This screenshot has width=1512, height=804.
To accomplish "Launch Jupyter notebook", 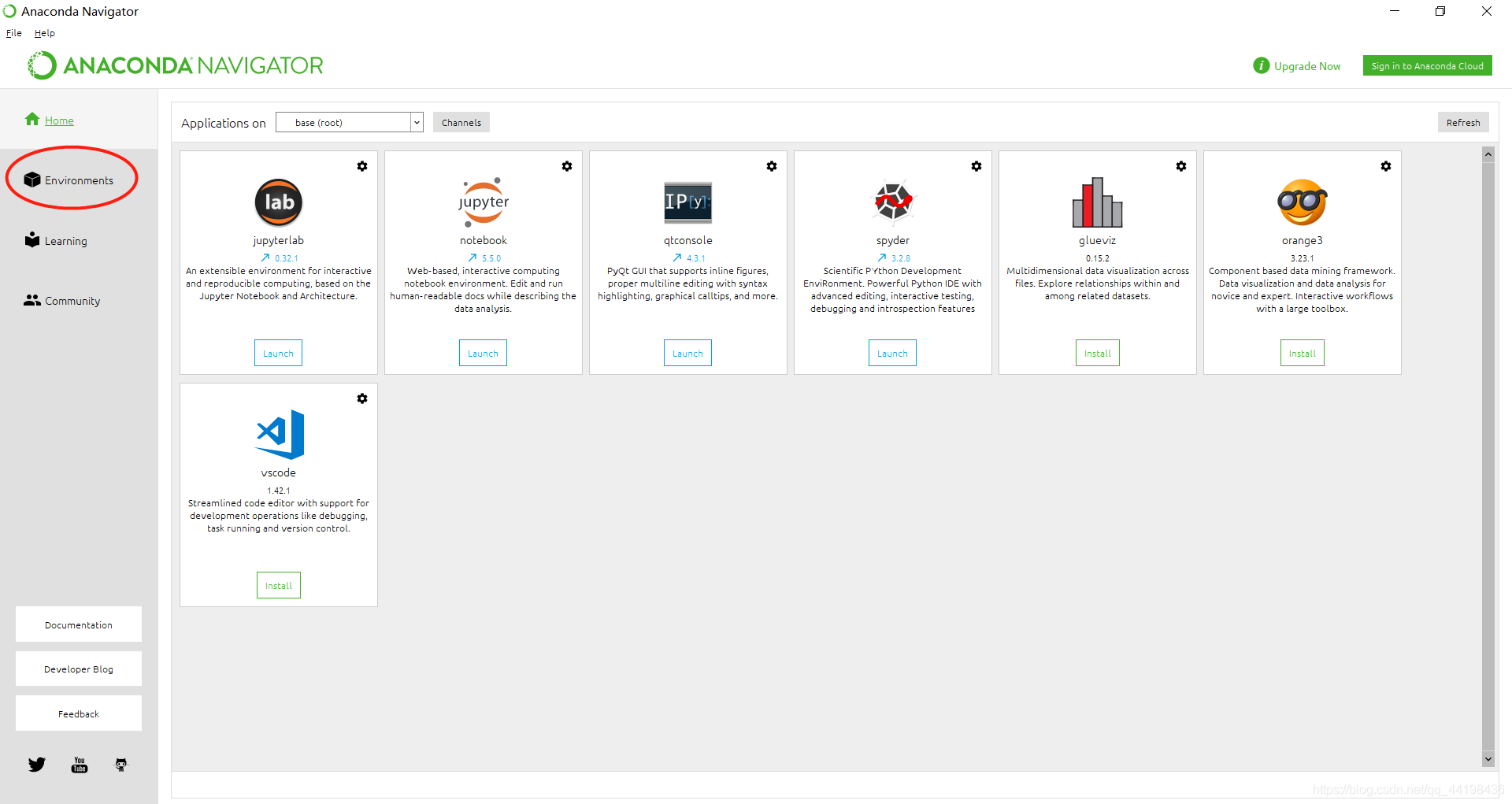I will tap(483, 353).
